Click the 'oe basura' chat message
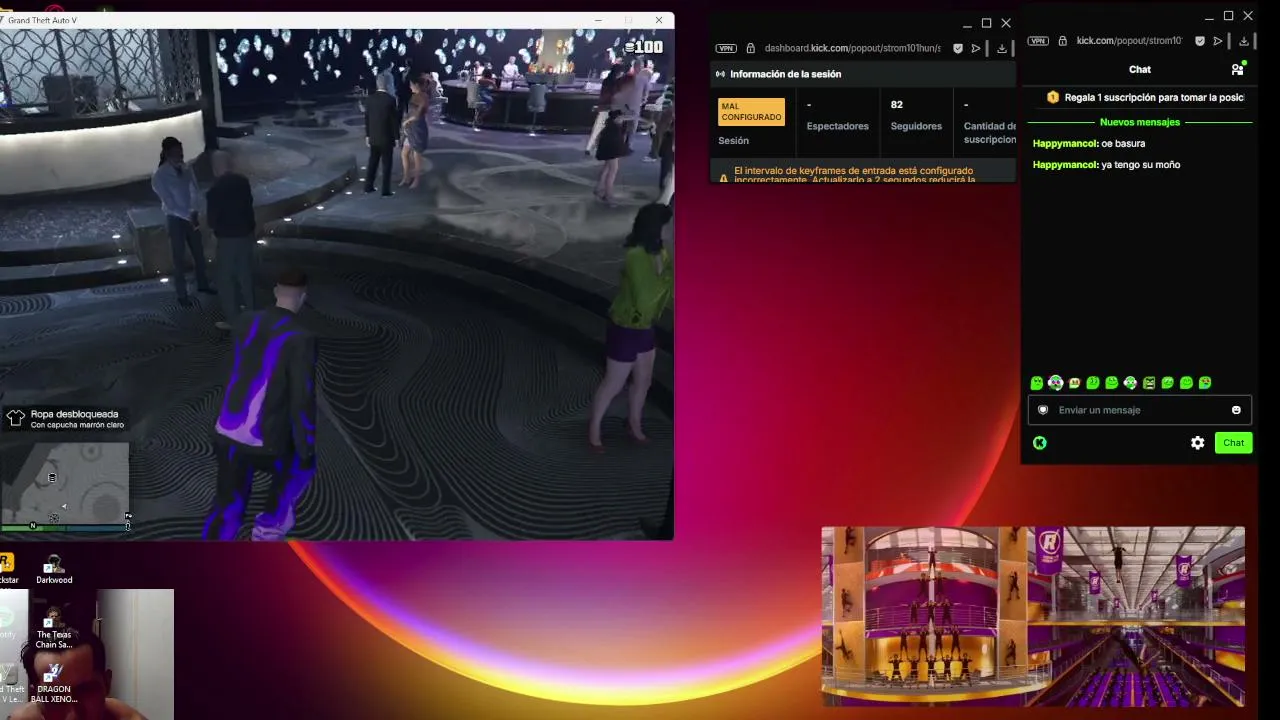1280x720 pixels. coord(1123,143)
